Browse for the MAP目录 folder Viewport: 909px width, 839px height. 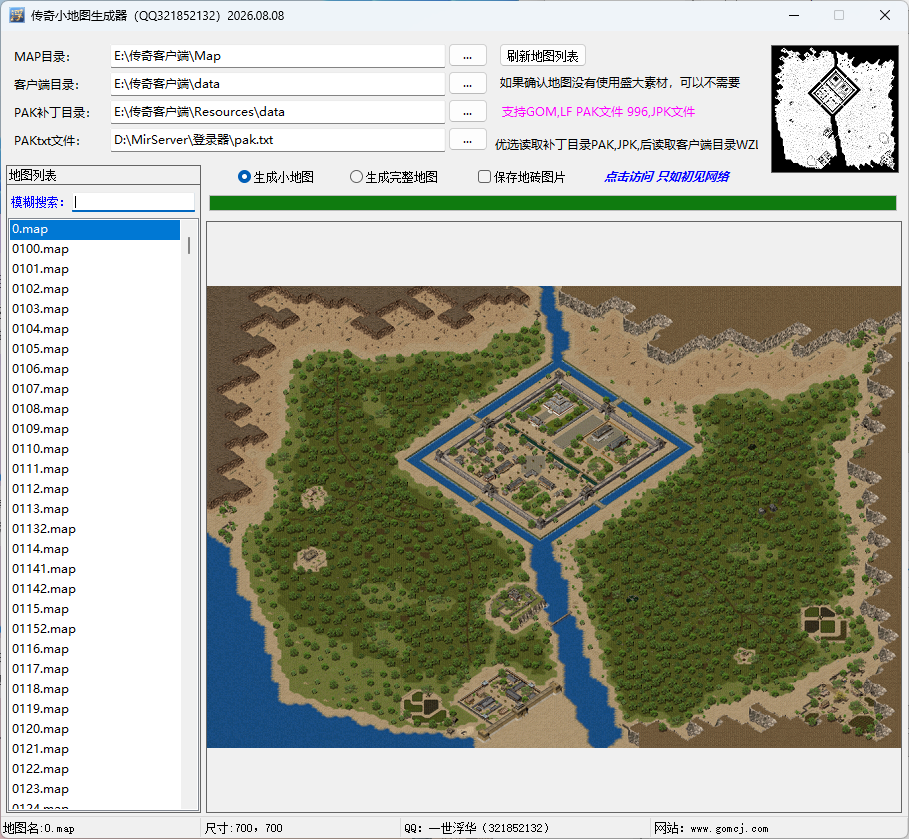pyautogui.click(x=468, y=56)
